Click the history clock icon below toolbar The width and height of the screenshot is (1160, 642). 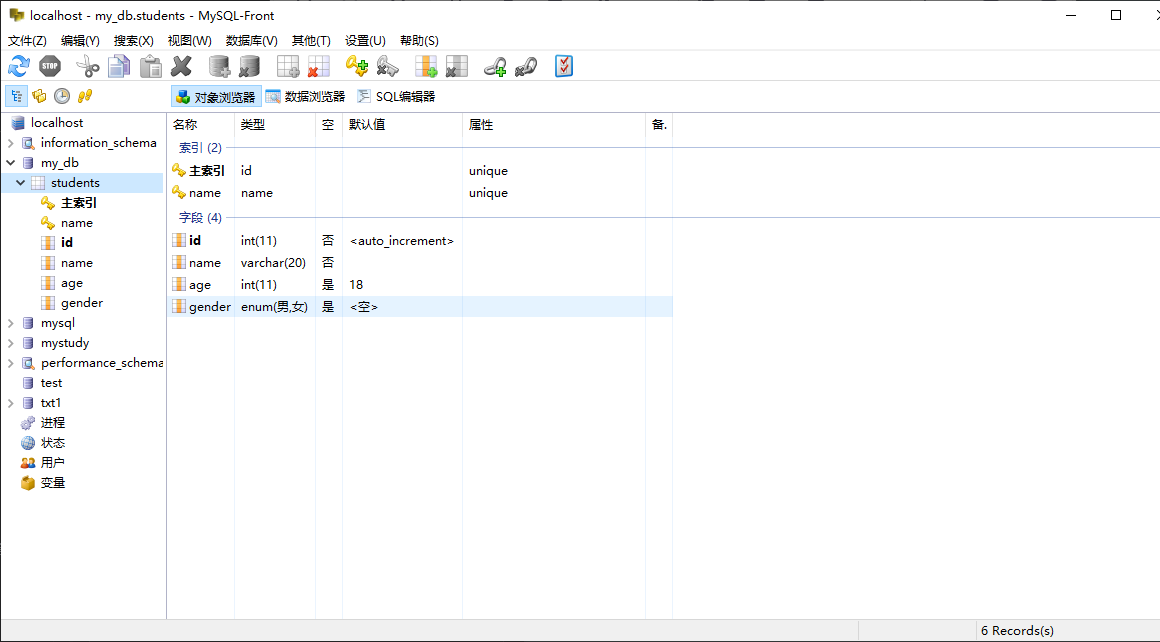pyautogui.click(x=61, y=95)
